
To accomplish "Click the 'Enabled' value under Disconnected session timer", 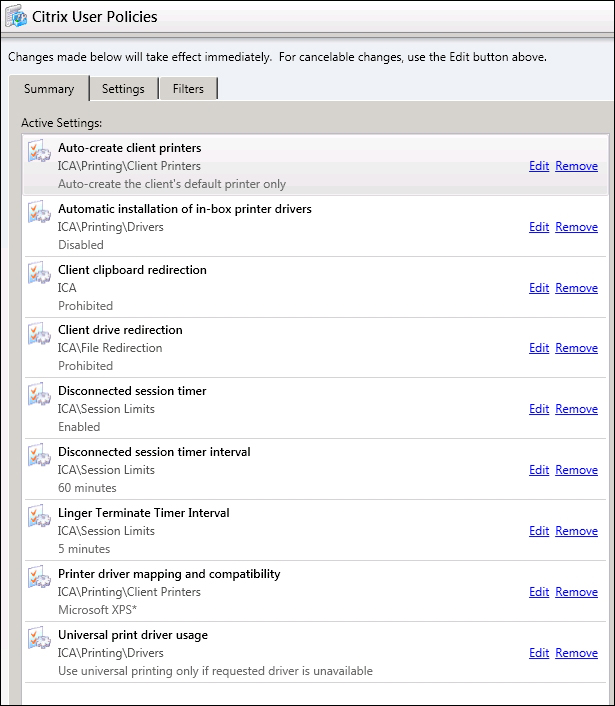I will [x=79, y=427].
